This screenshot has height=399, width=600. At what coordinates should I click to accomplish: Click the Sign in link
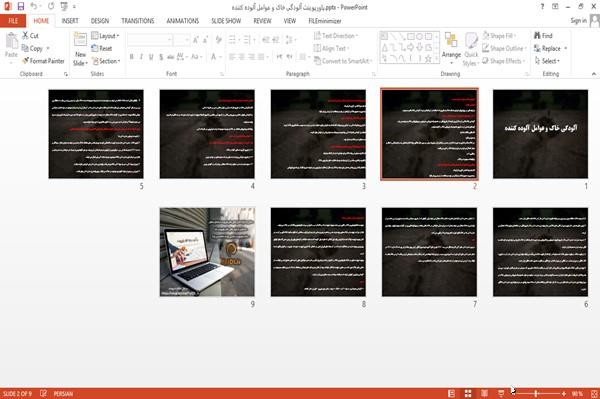pos(578,21)
